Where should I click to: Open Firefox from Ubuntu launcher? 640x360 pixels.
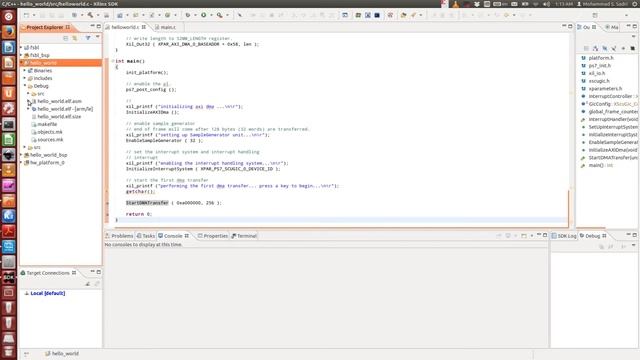click(9, 32)
